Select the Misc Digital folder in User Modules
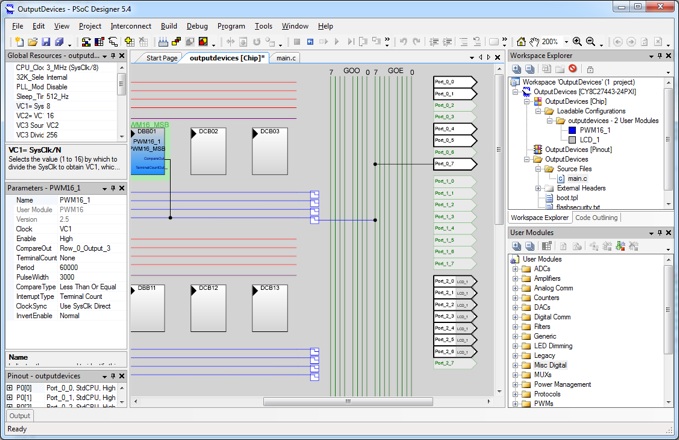The width and height of the screenshot is (679, 440). 550,365
